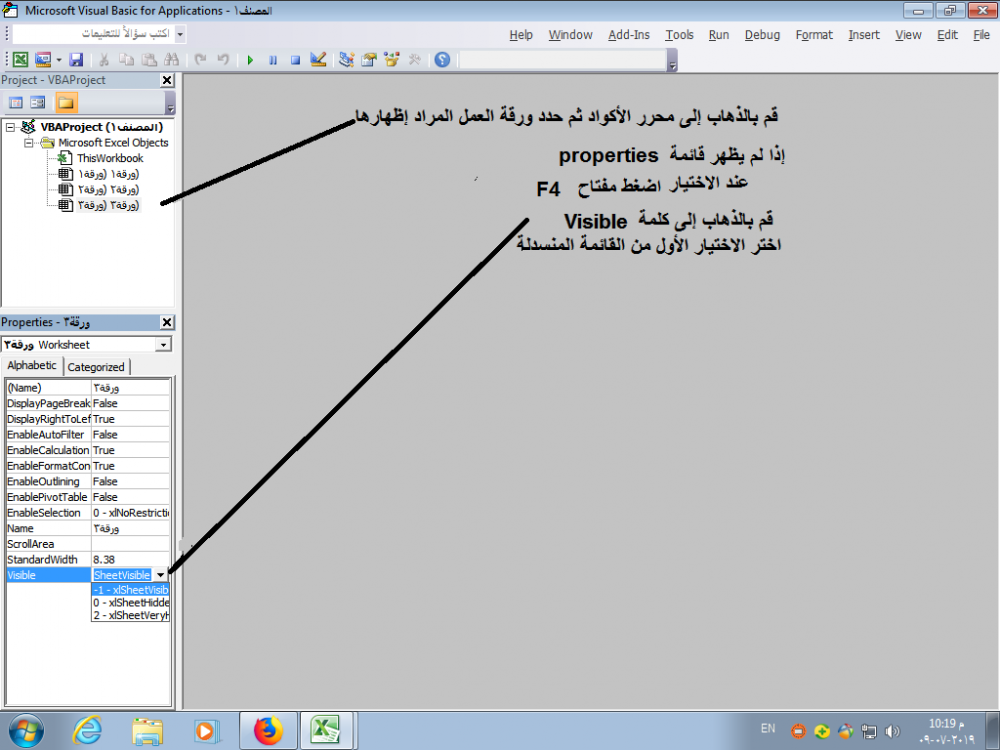The height and width of the screenshot is (750, 1000).
Task: Click the Visible property dropdown arrow
Action: pyautogui.click(x=161, y=575)
